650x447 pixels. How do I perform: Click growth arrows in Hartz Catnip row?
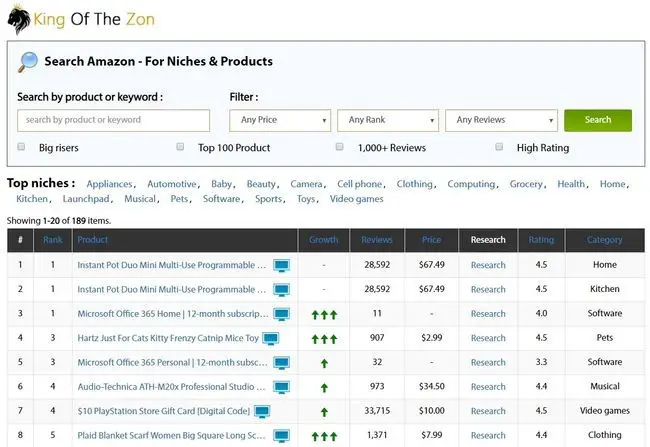pos(324,339)
